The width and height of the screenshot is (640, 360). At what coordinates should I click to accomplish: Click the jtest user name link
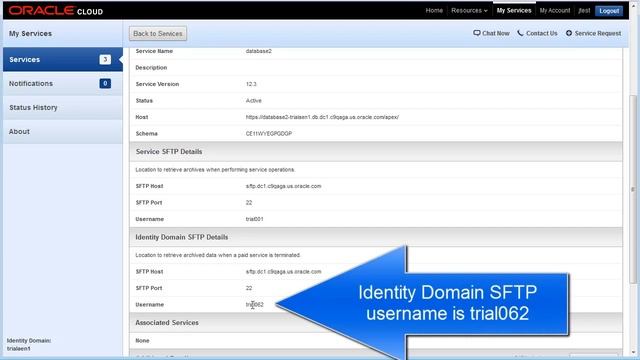pyautogui.click(x=584, y=11)
